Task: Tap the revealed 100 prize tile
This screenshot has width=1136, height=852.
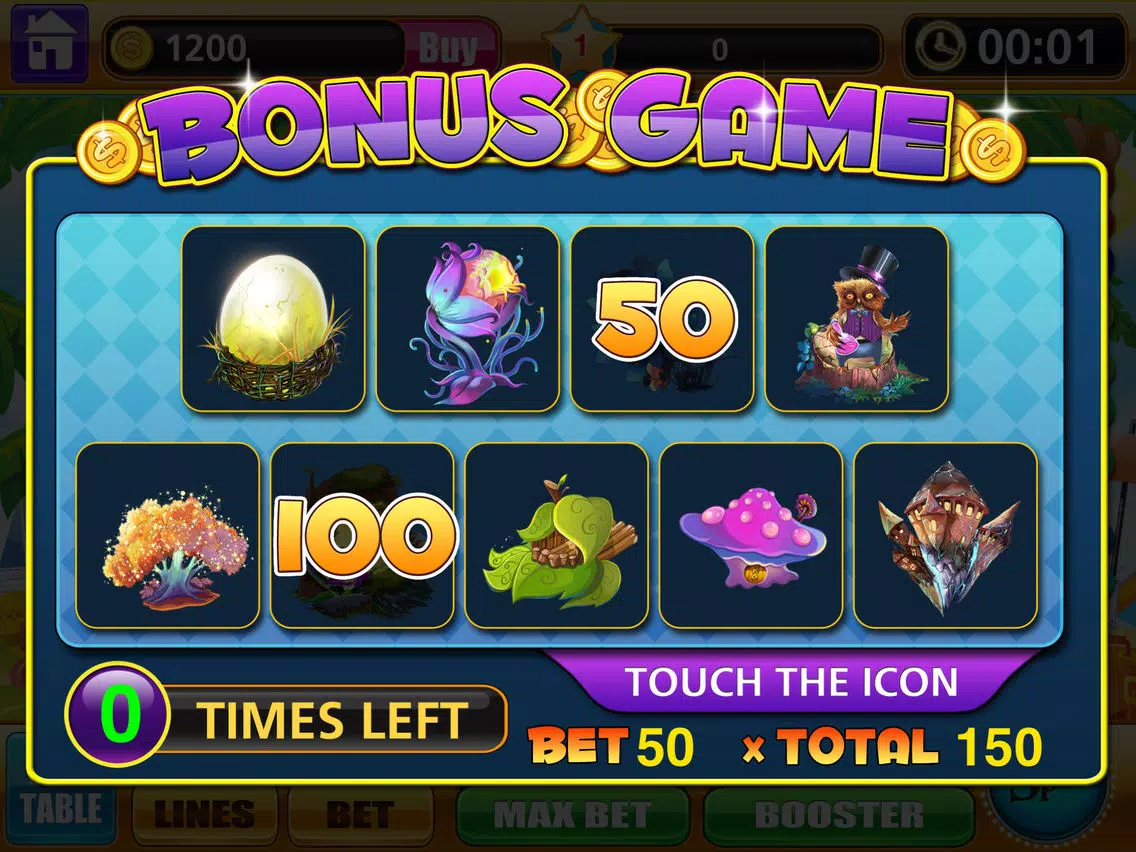Action: tap(362, 535)
